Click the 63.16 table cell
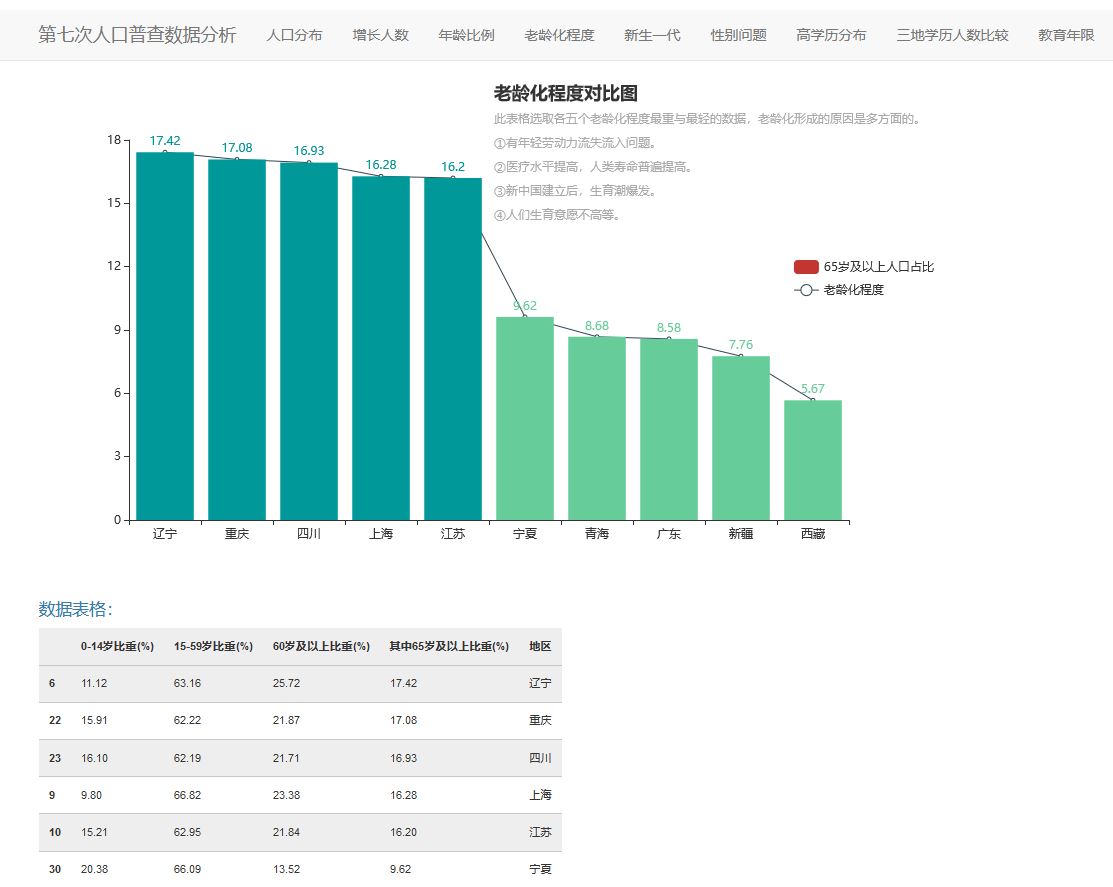 click(x=187, y=683)
